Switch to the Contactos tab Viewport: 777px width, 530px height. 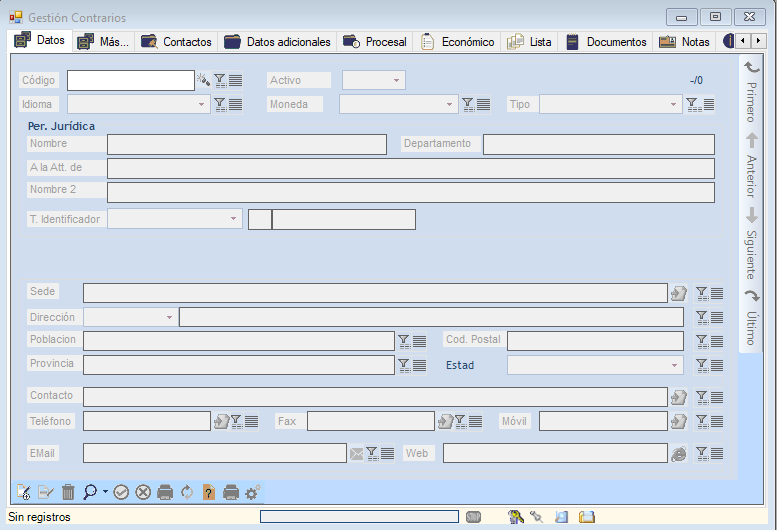tap(177, 42)
